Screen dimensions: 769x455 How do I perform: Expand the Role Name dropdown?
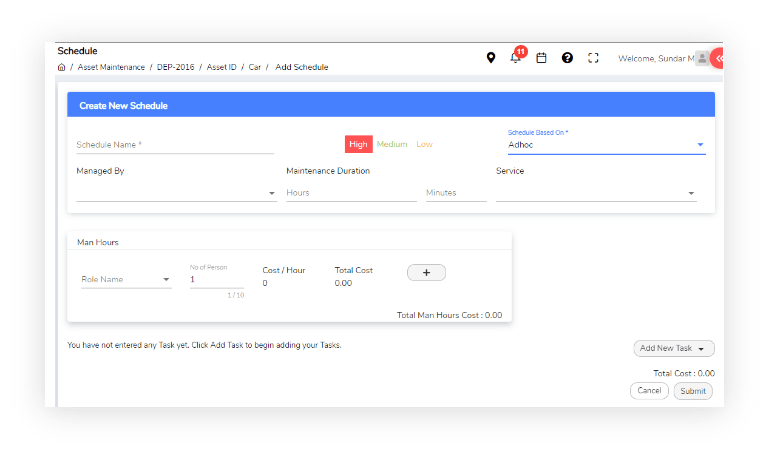[125, 280]
